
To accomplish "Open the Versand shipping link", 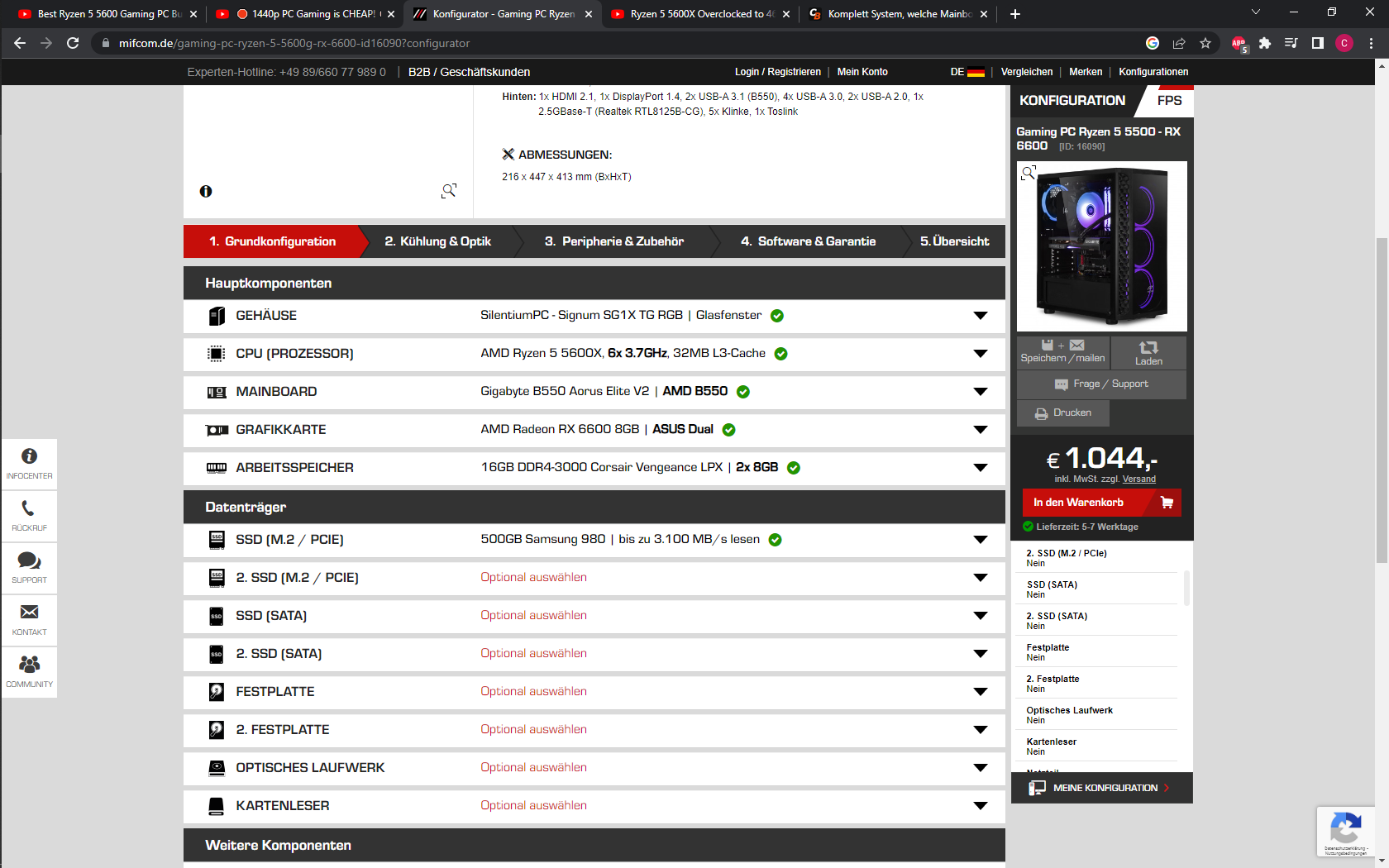I will point(1138,479).
